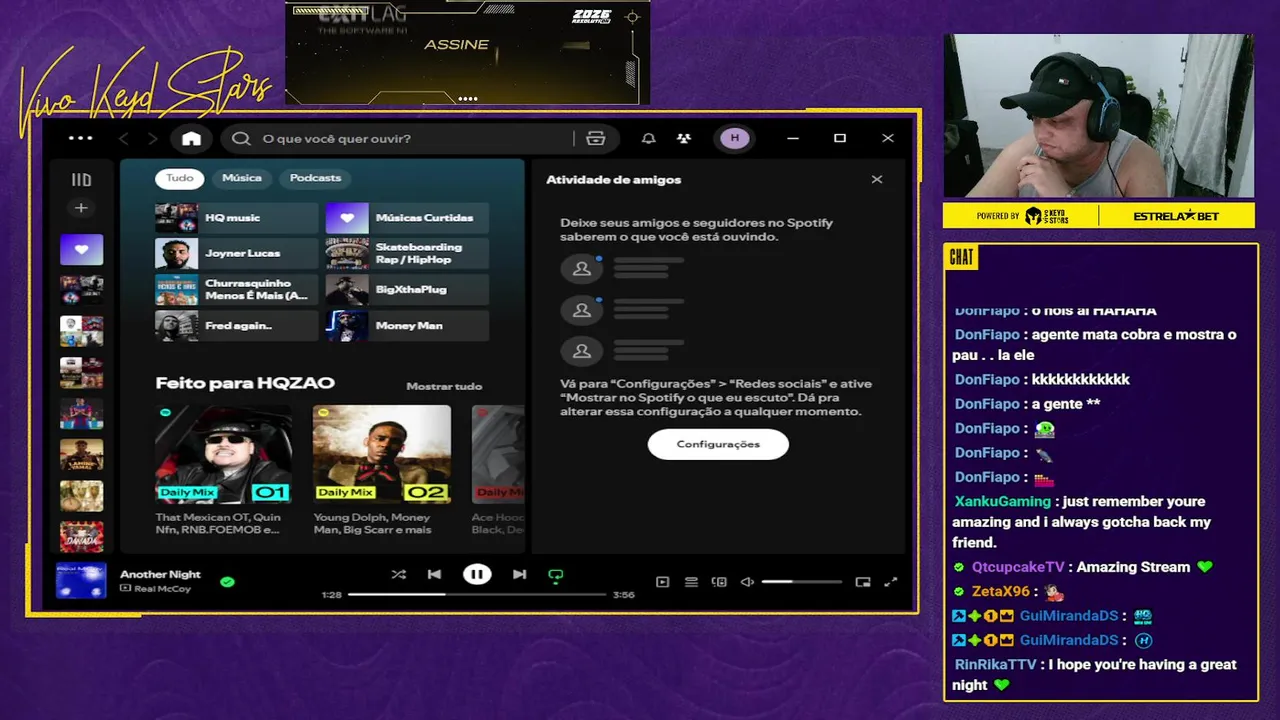1280x720 pixels.
Task: Toggle friend activity icon
Action: [x=684, y=138]
